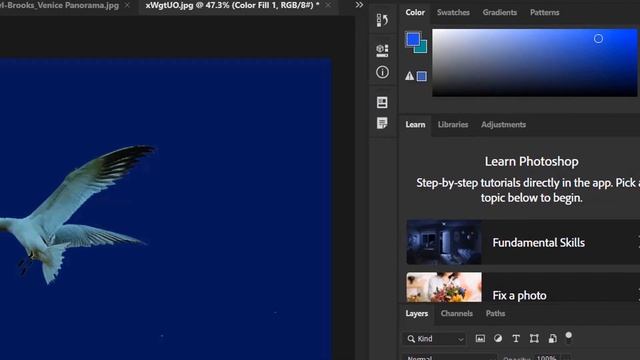Click the foreground color swatch
The width and height of the screenshot is (640, 360).
pos(413,39)
